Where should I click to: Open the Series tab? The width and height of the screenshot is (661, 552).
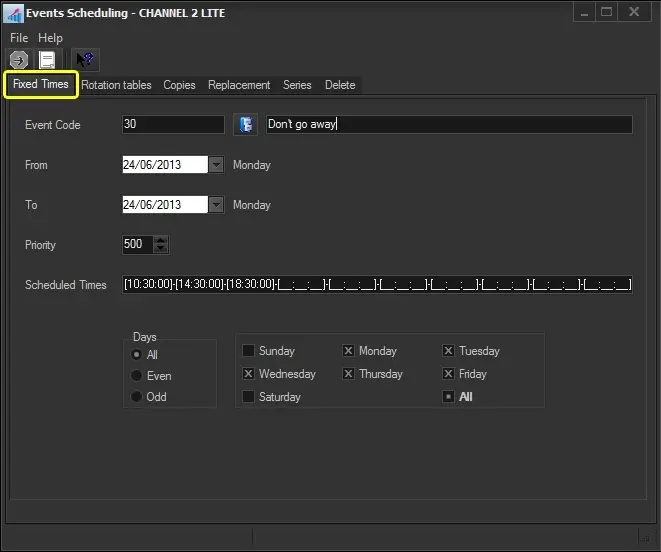(297, 85)
